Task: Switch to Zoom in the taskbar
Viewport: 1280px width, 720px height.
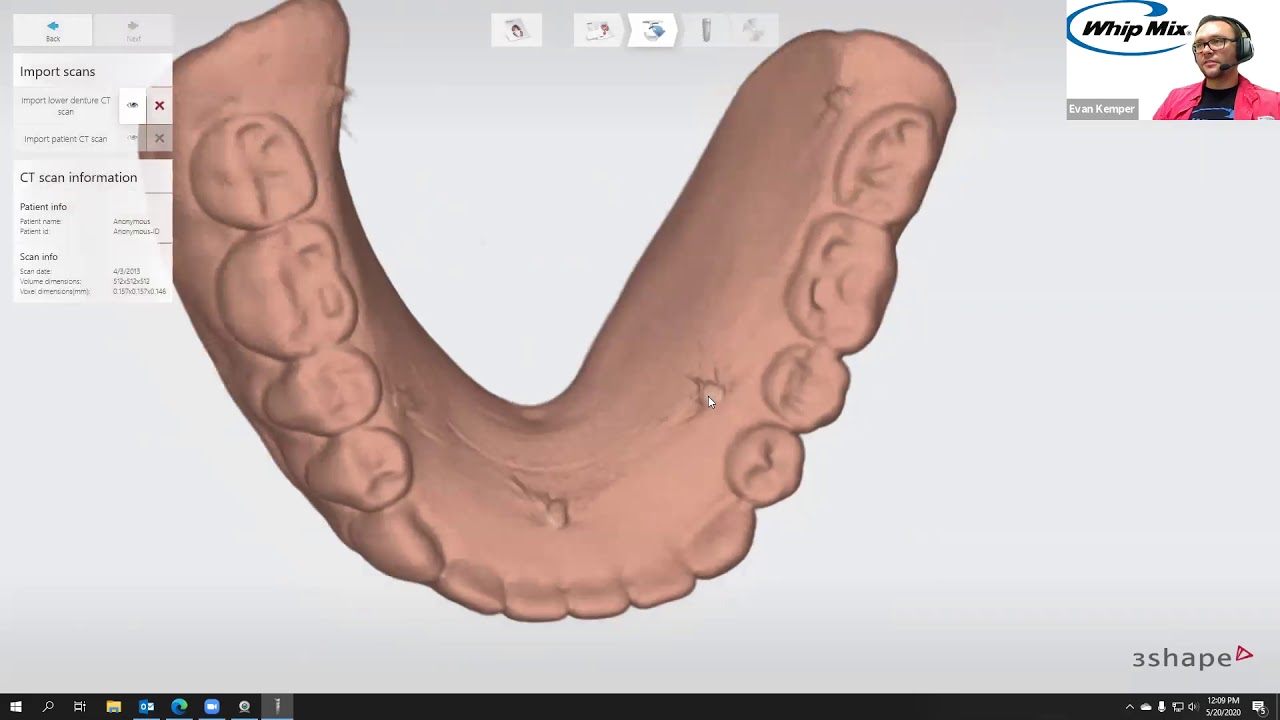Action: (x=212, y=707)
